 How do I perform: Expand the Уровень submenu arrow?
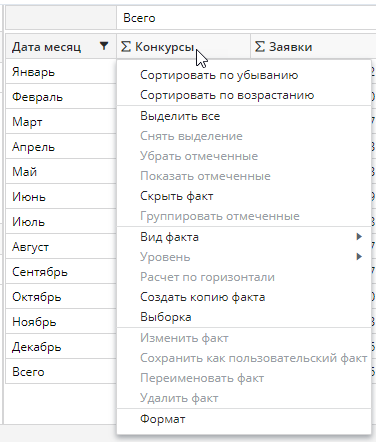[x=359, y=257]
